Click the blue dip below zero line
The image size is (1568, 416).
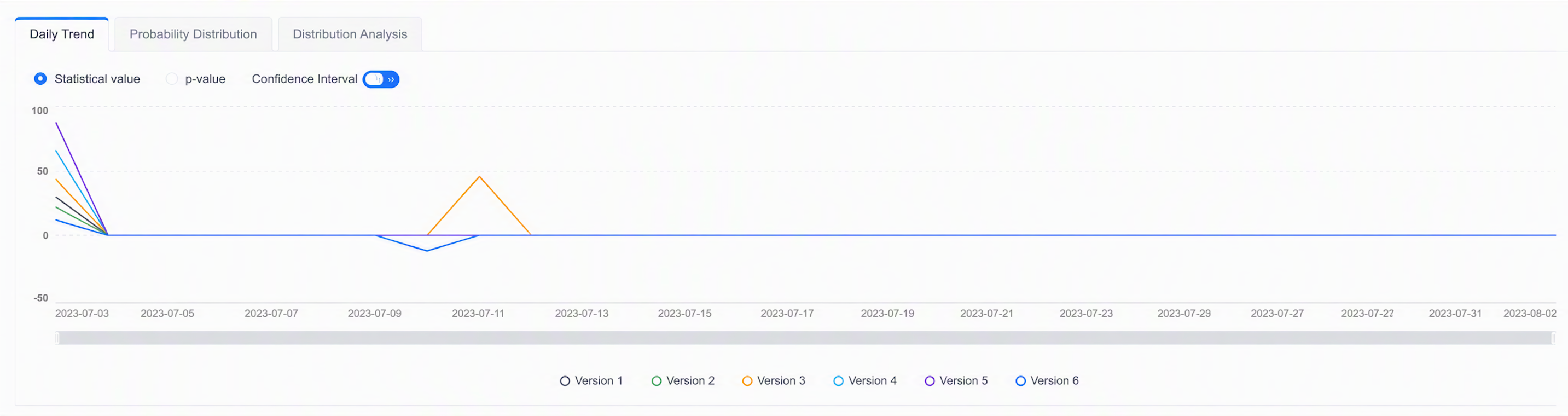coord(427,250)
